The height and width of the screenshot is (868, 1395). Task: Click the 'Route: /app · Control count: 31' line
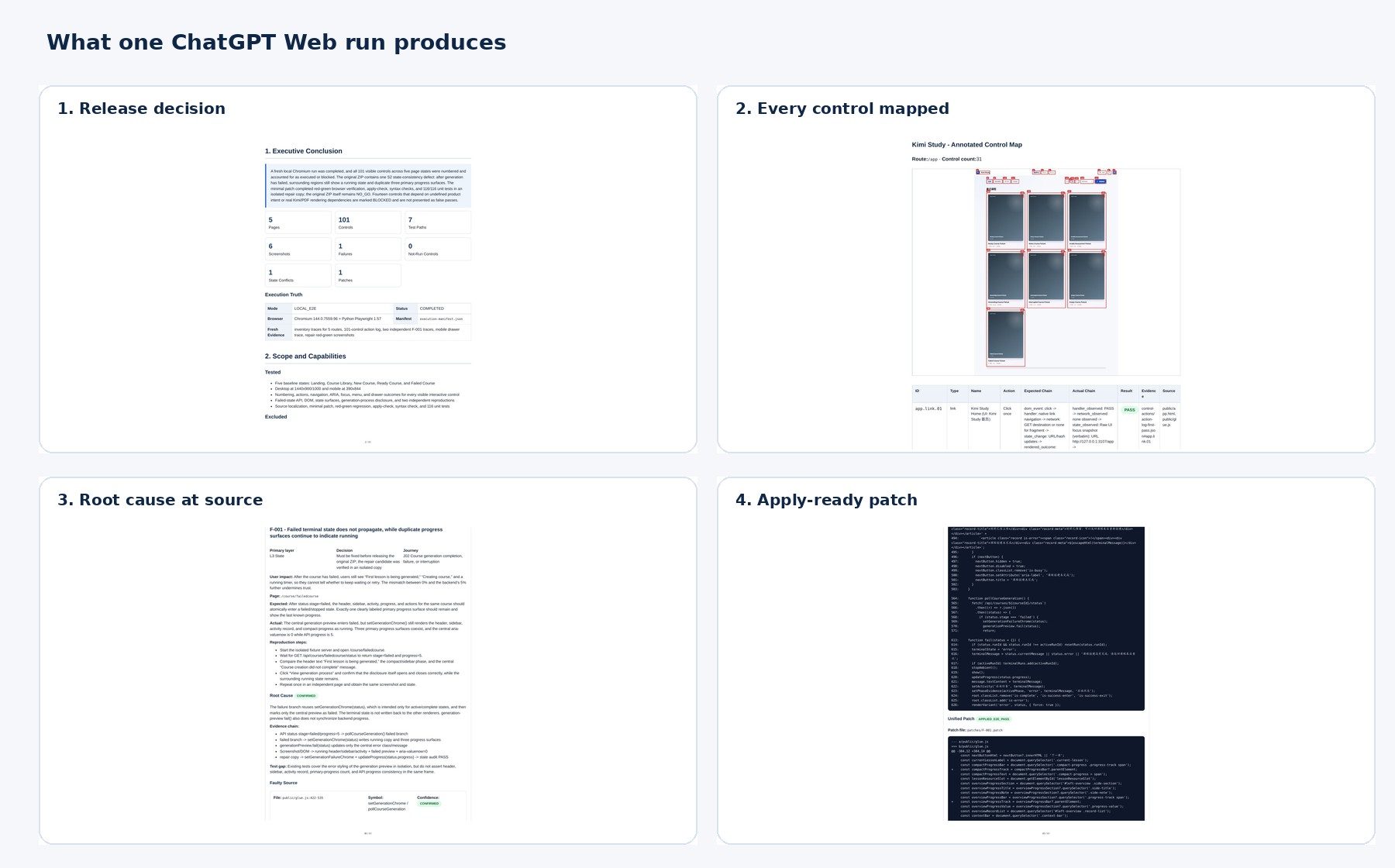point(946,159)
